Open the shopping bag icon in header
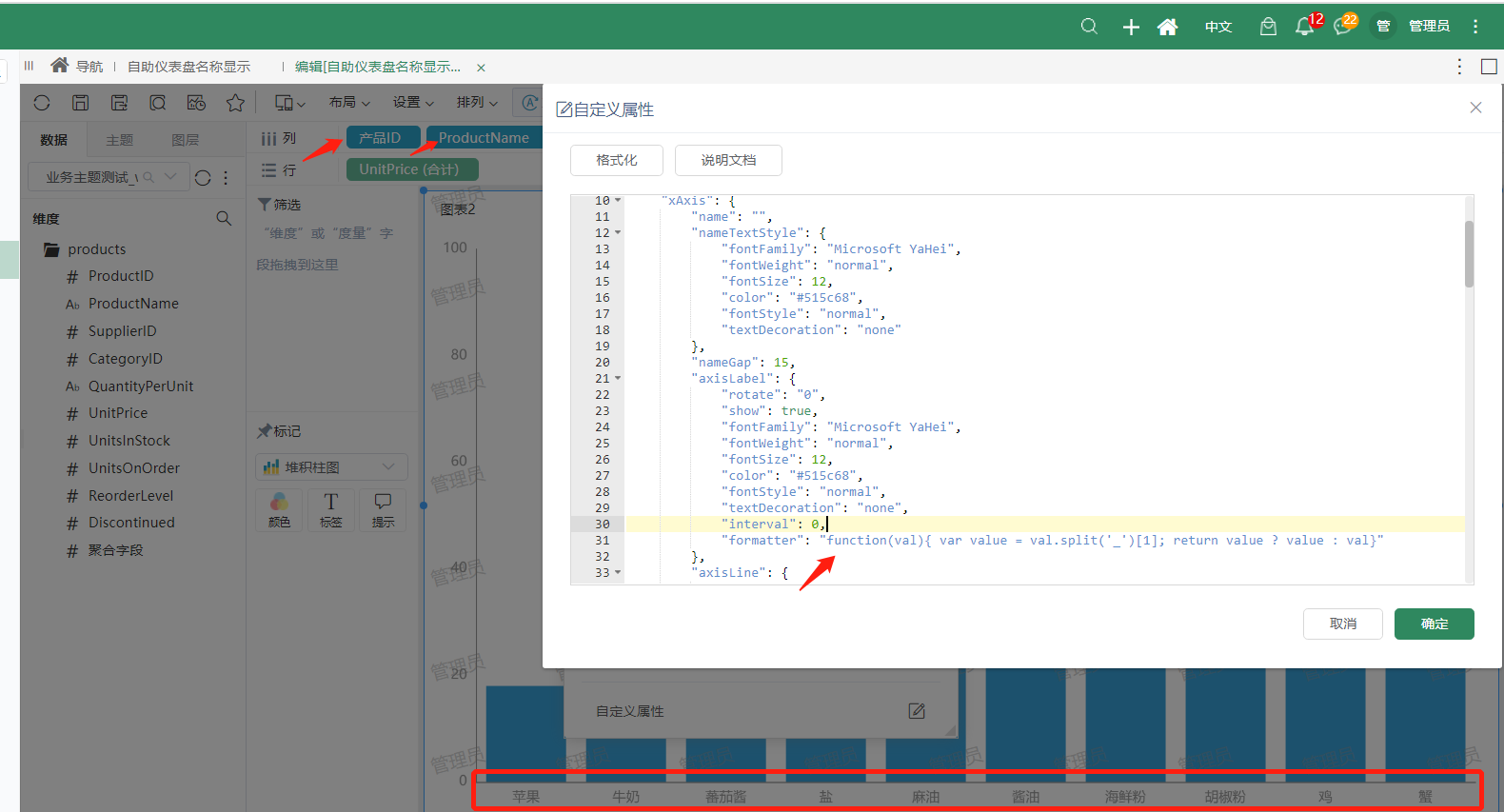The width and height of the screenshot is (1504, 812). click(x=1268, y=27)
